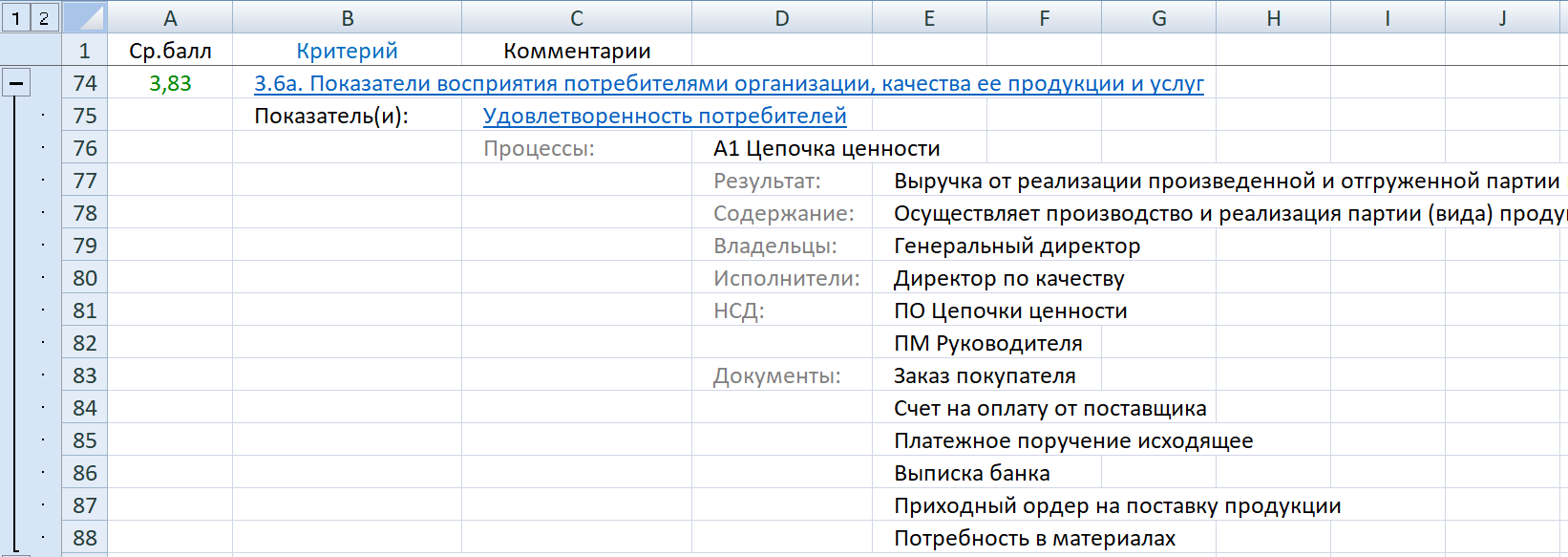Click the Select All corner triangle
1568x557 pixels.
point(84,17)
